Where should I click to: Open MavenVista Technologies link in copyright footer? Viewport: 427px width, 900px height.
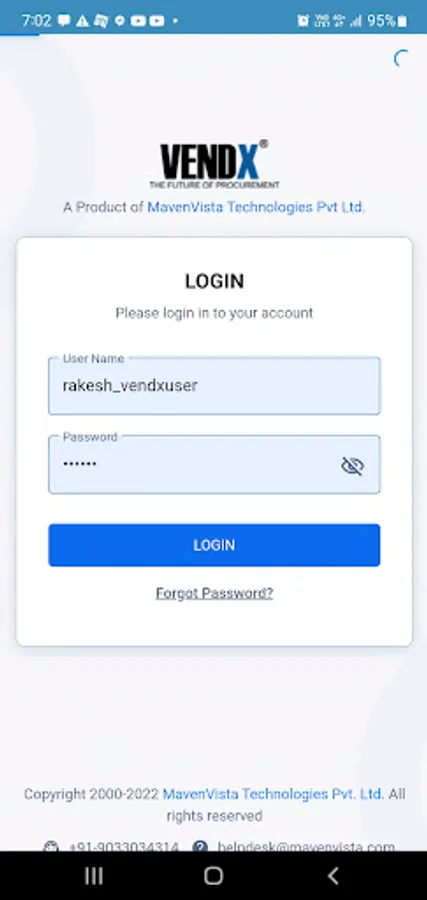(273, 794)
